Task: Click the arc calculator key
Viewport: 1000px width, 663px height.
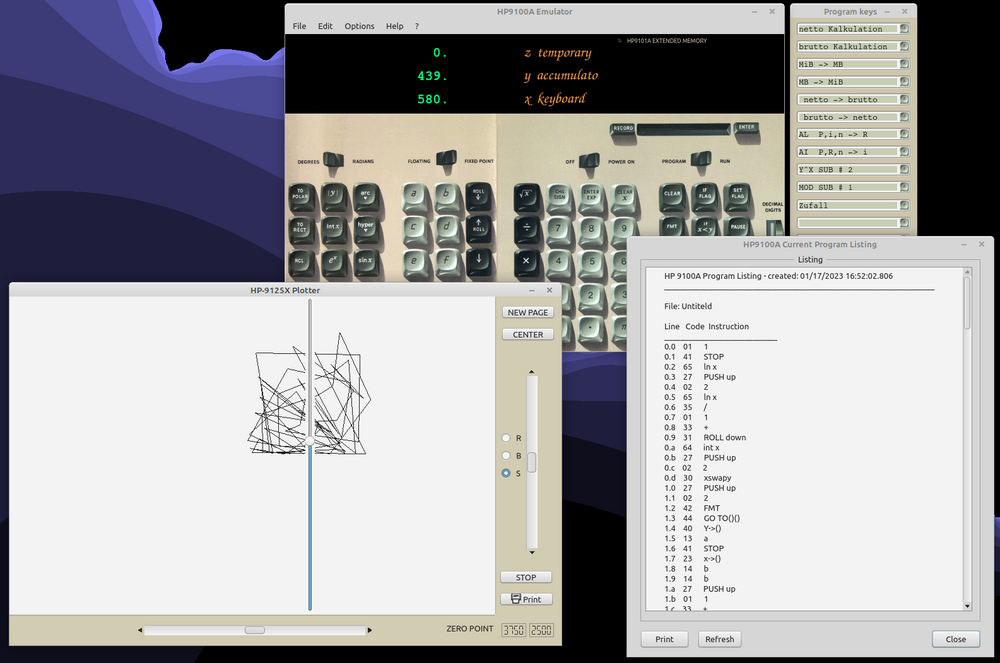Action: pyautogui.click(x=366, y=196)
